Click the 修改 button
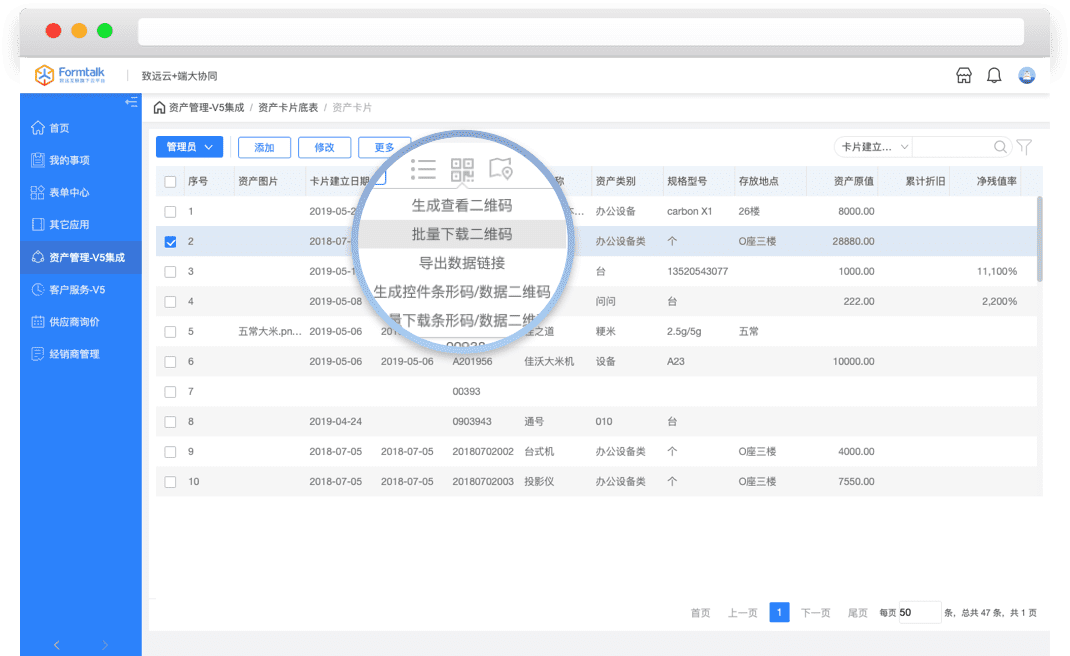Viewport: 1070px width, 656px height. click(324, 147)
